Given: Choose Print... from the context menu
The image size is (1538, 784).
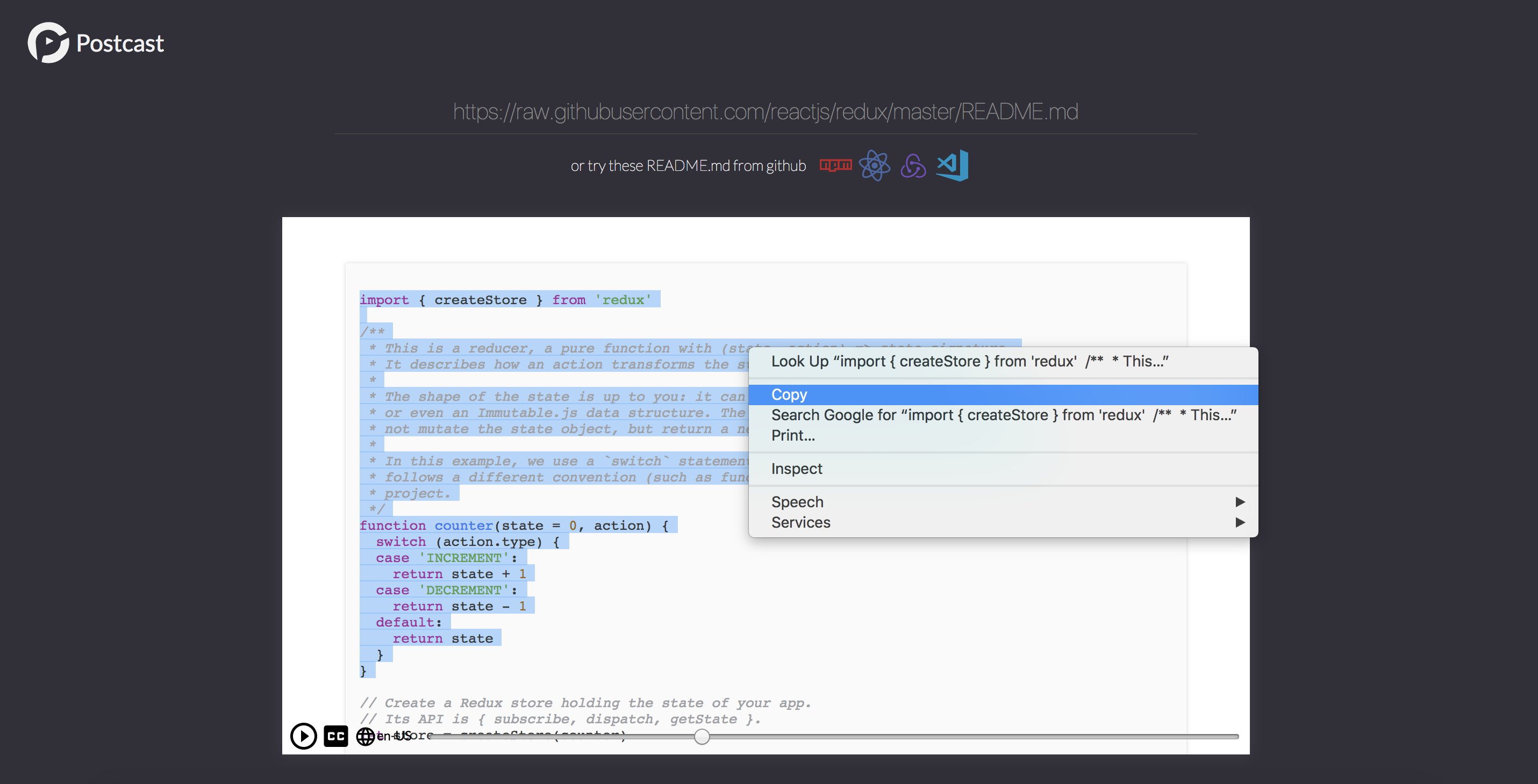Looking at the screenshot, I should click(x=792, y=435).
